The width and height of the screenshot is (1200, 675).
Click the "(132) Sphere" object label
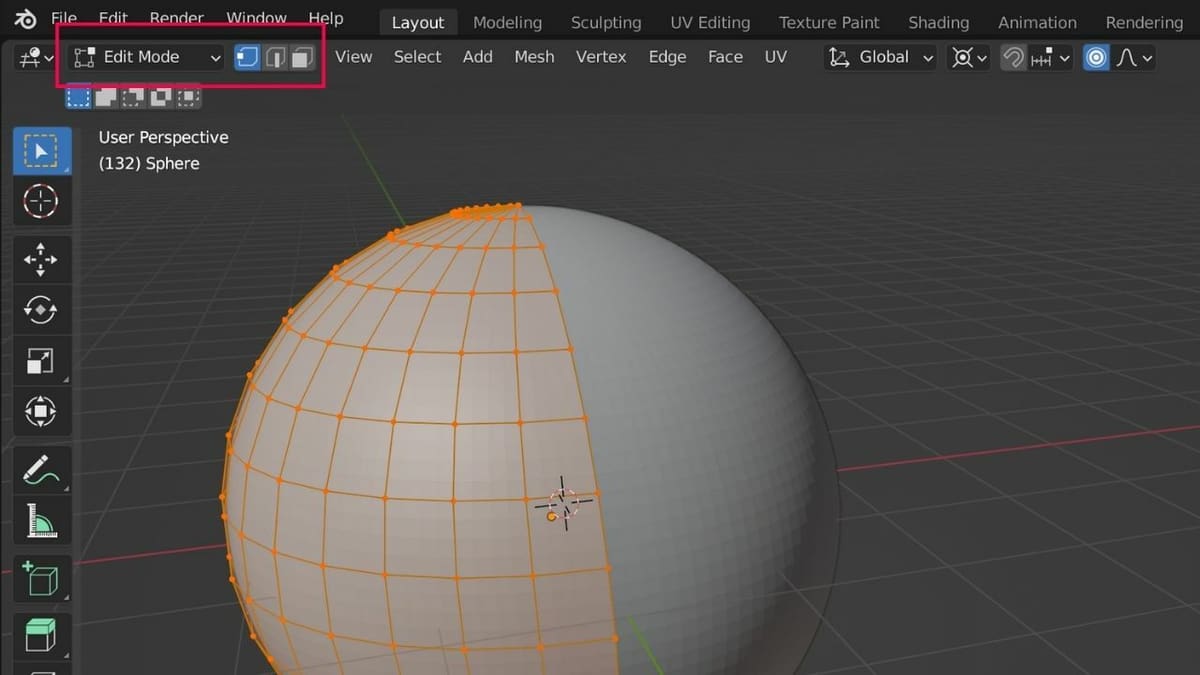pyautogui.click(x=149, y=163)
